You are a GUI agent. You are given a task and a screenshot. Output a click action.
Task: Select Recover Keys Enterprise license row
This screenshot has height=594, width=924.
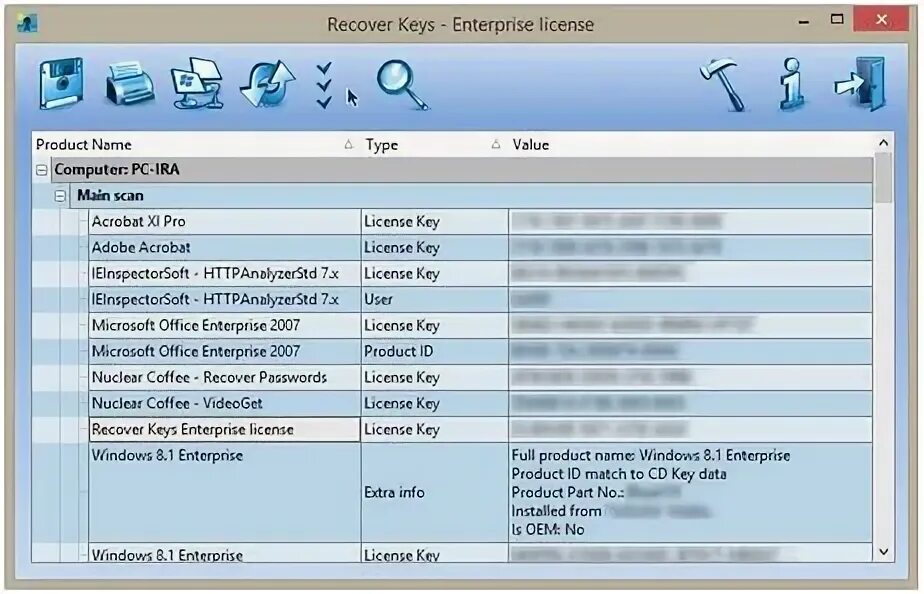[480, 429]
